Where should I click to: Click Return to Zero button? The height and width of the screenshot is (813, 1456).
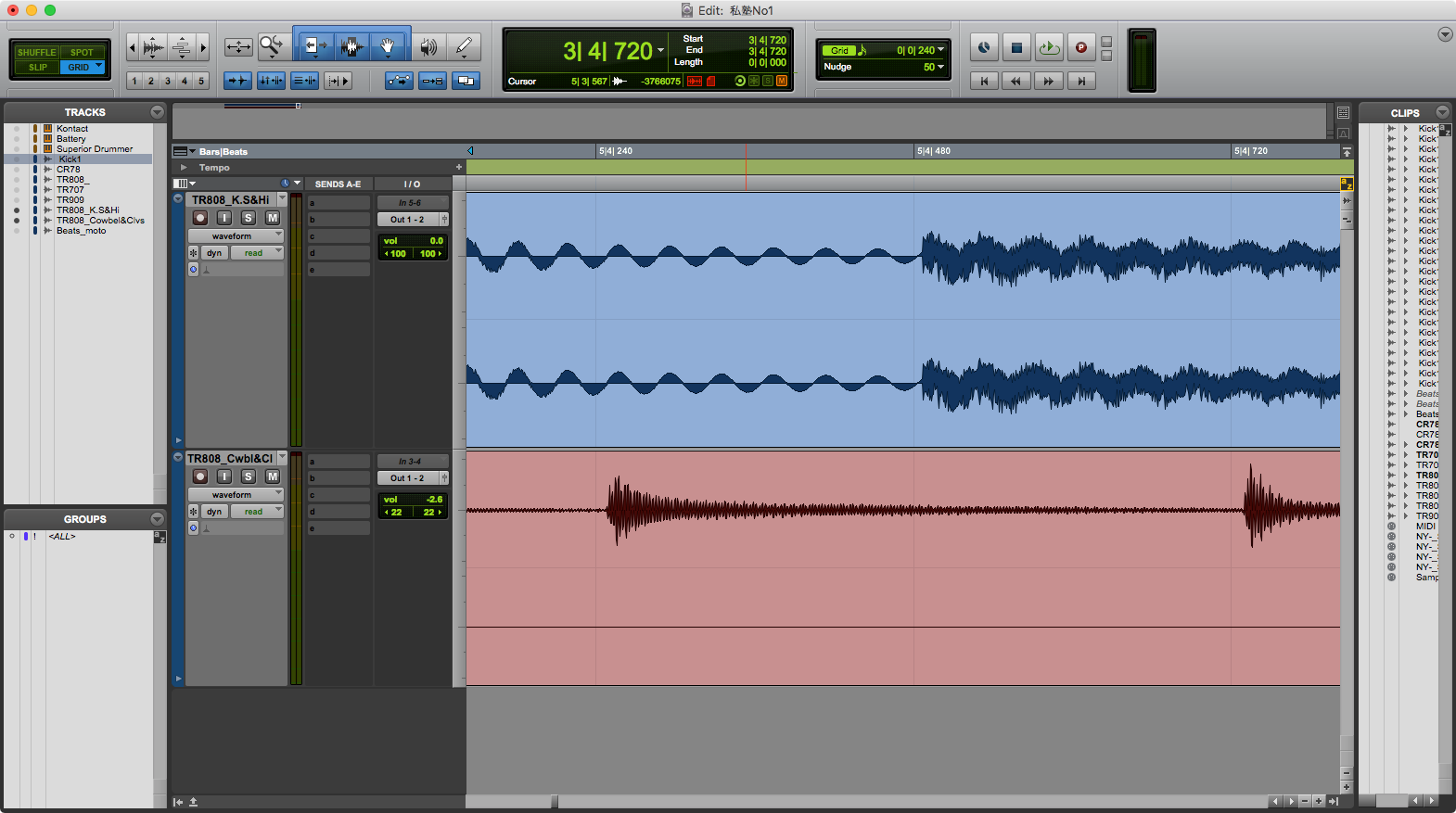(x=984, y=81)
